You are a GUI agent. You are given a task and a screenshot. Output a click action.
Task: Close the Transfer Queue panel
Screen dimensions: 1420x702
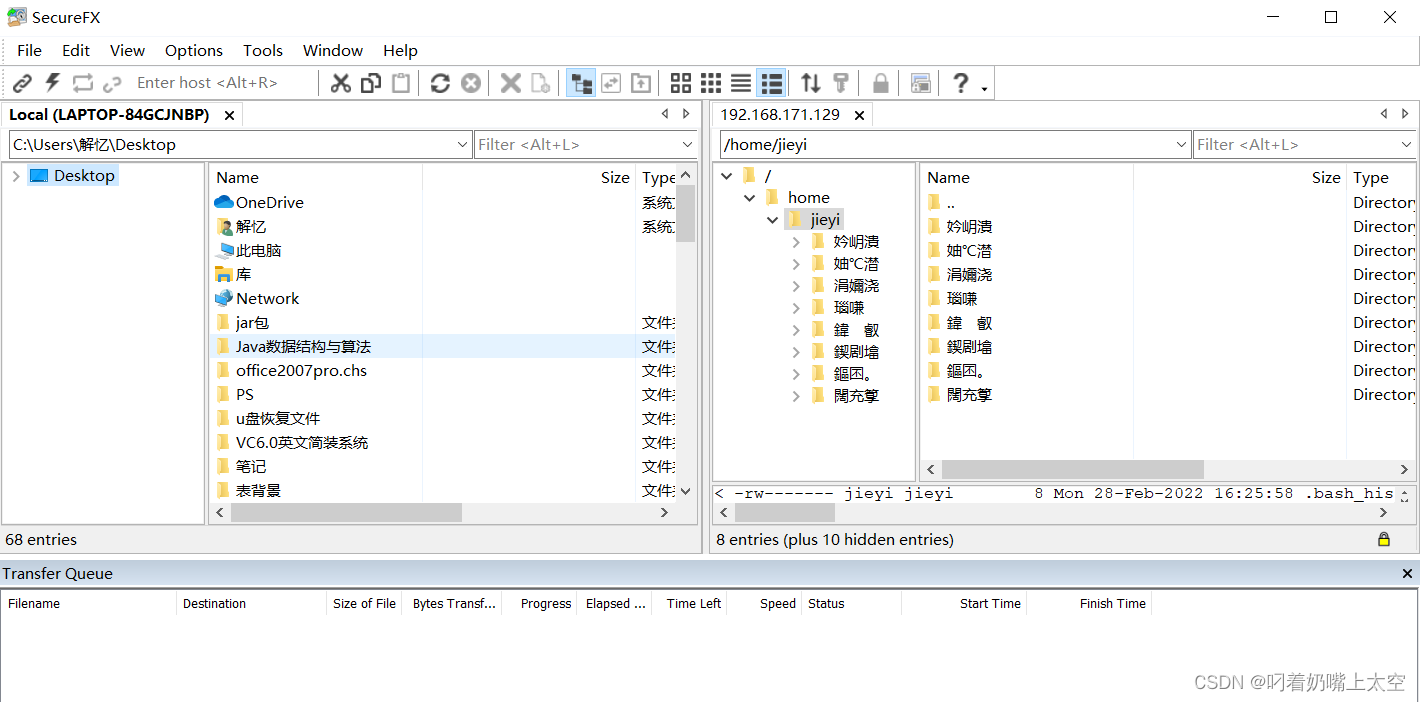point(1407,574)
